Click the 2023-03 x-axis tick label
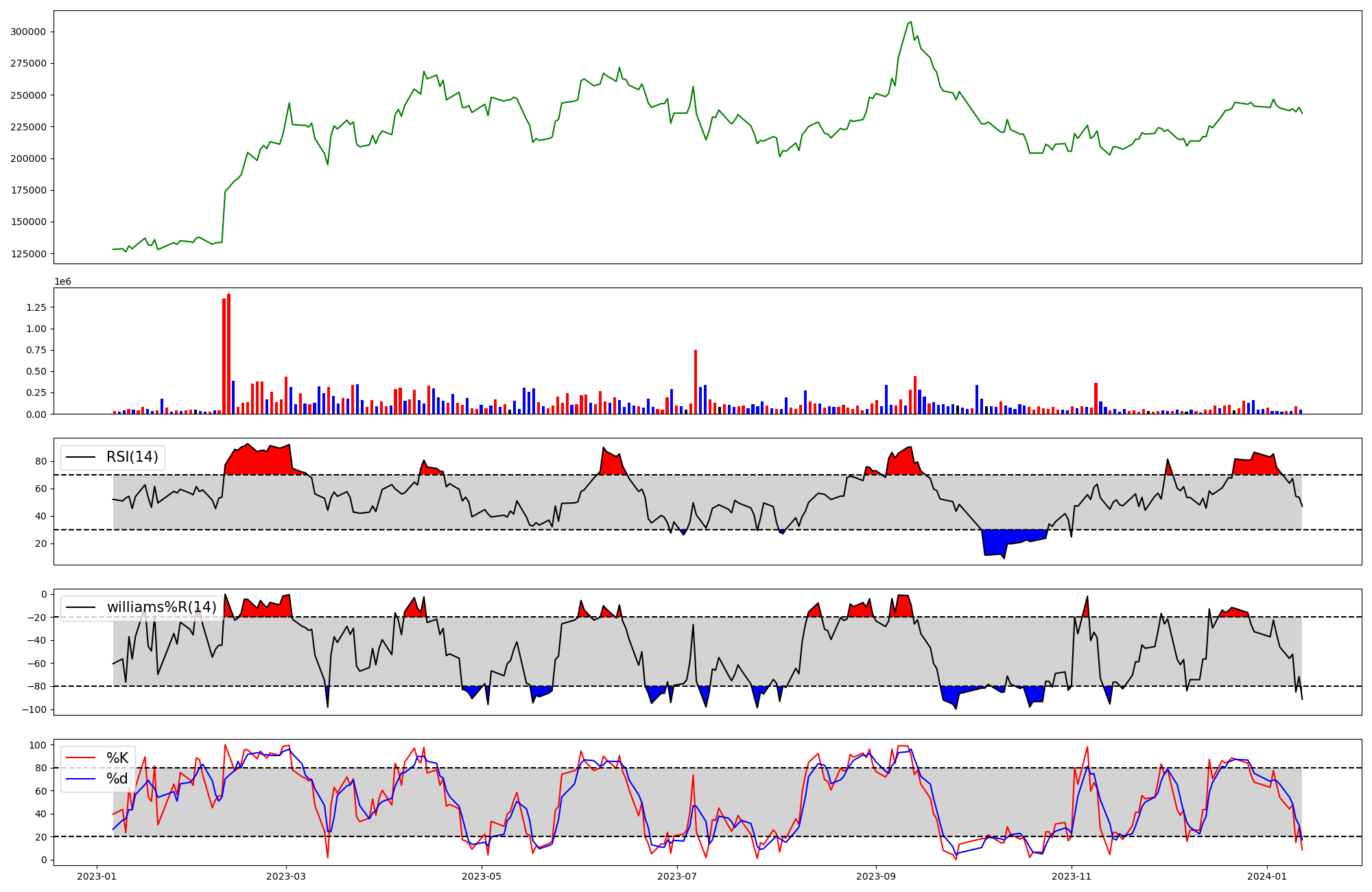Viewport: 1372px width, 892px height. click(x=286, y=876)
